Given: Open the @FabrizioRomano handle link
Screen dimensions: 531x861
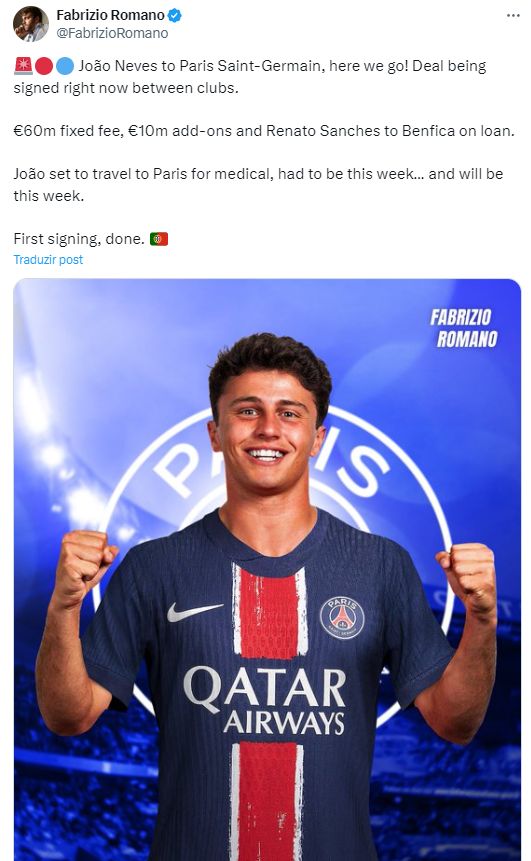Looking at the screenshot, I should click(112, 33).
